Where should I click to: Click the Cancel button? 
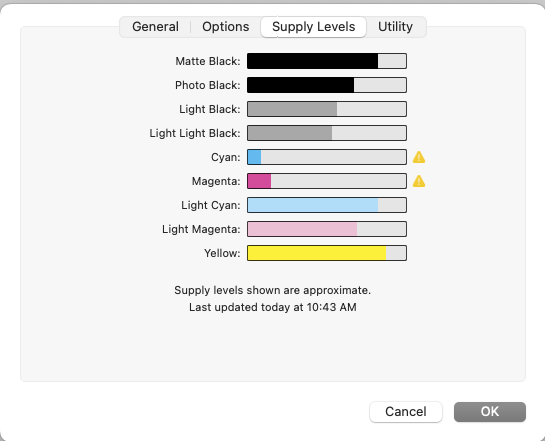[x=406, y=412]
